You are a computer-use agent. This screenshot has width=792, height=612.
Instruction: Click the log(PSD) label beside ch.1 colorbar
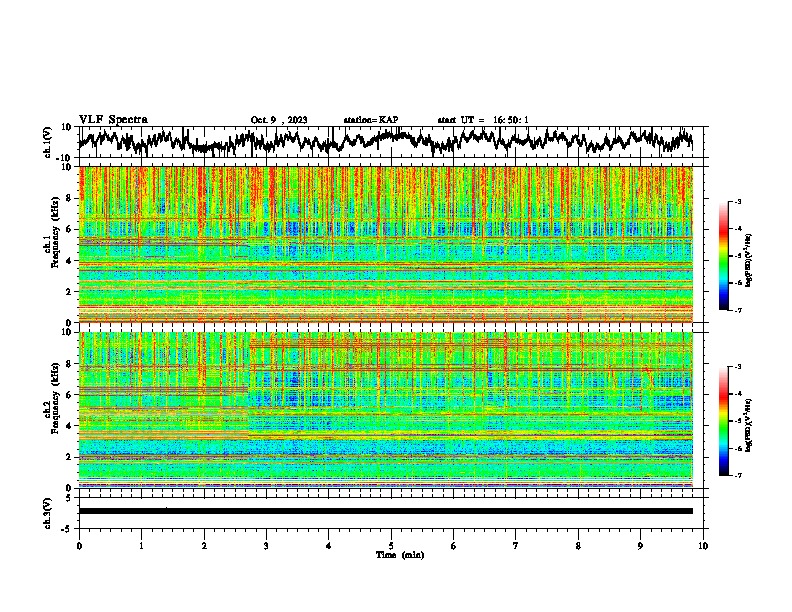(749, 261)
